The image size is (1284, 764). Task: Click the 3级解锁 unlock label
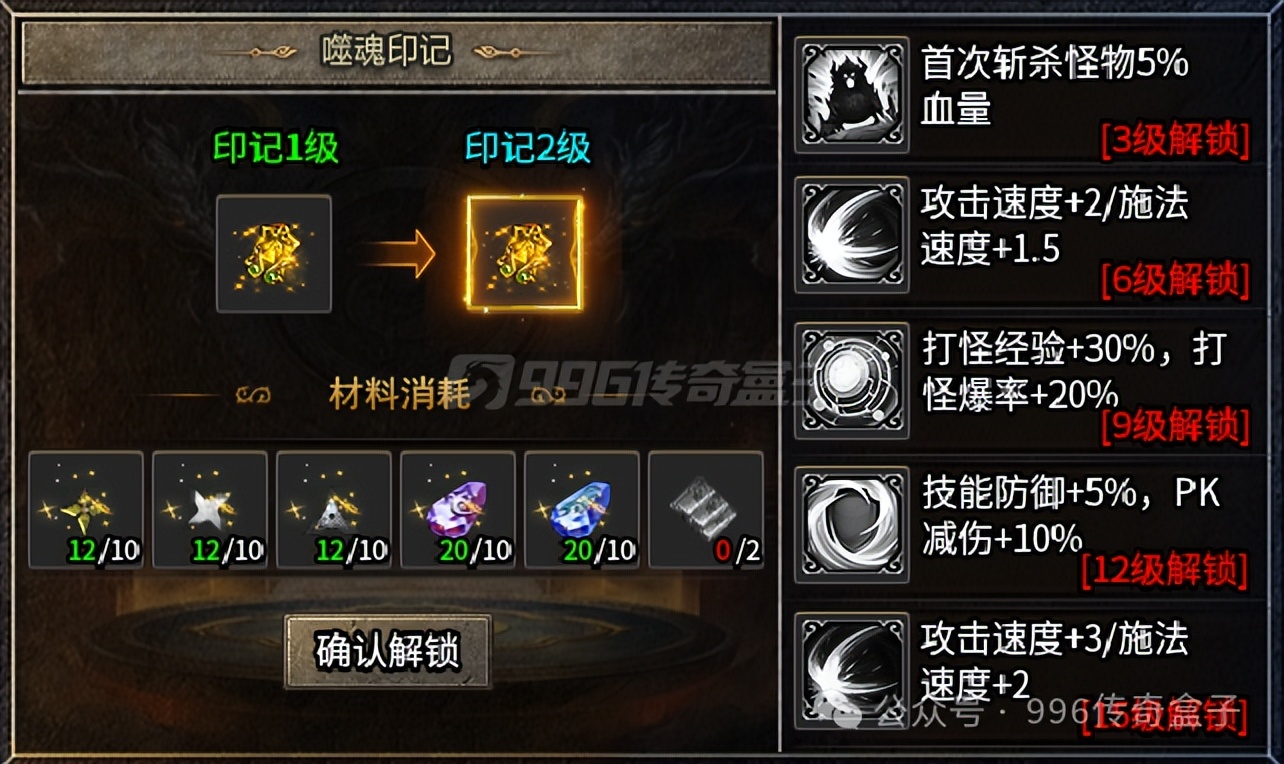(1175, 141)
